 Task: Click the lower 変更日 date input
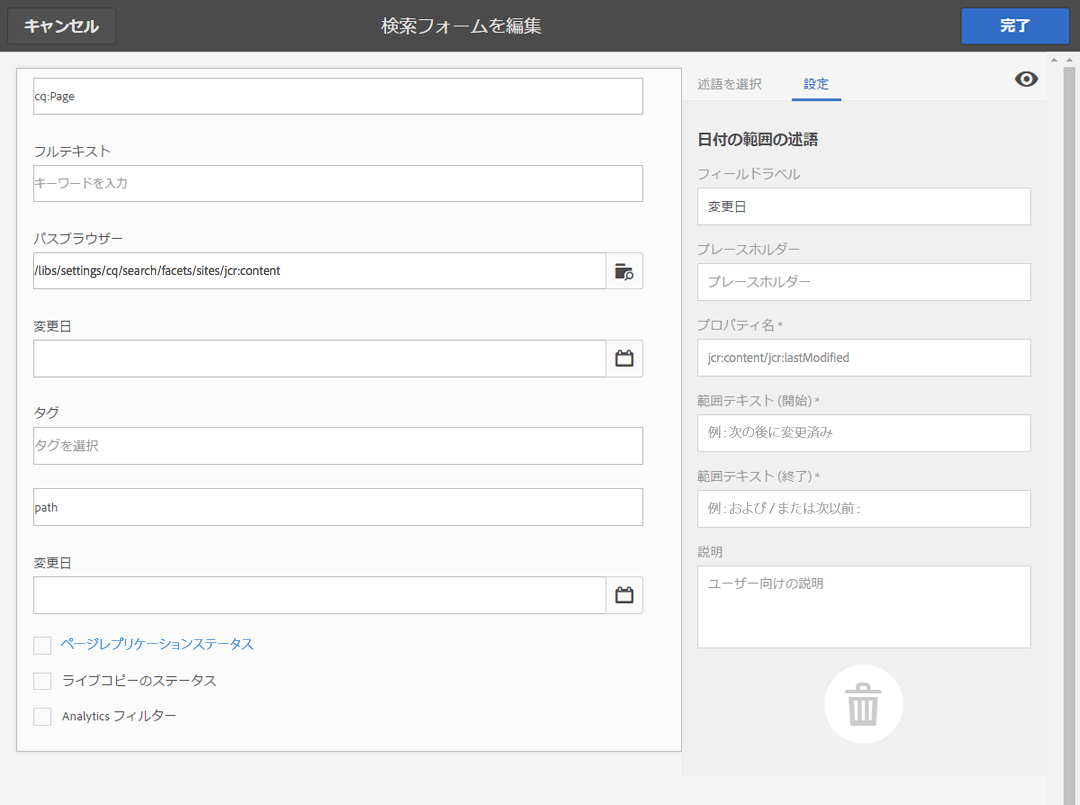point(320,595)
